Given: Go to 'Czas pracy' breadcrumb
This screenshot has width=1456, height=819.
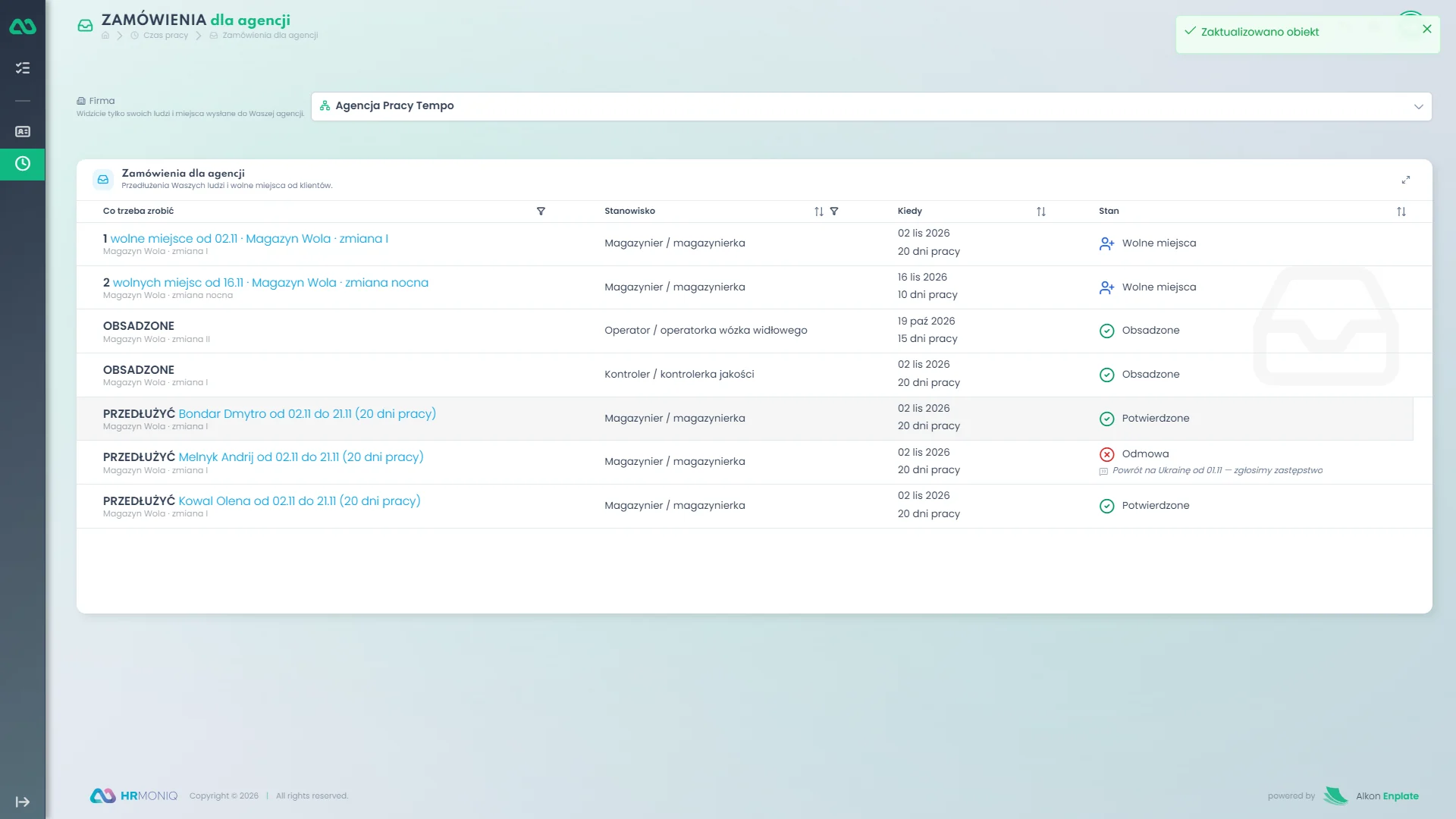Looking at the screenshot, I should pos(165,36).
